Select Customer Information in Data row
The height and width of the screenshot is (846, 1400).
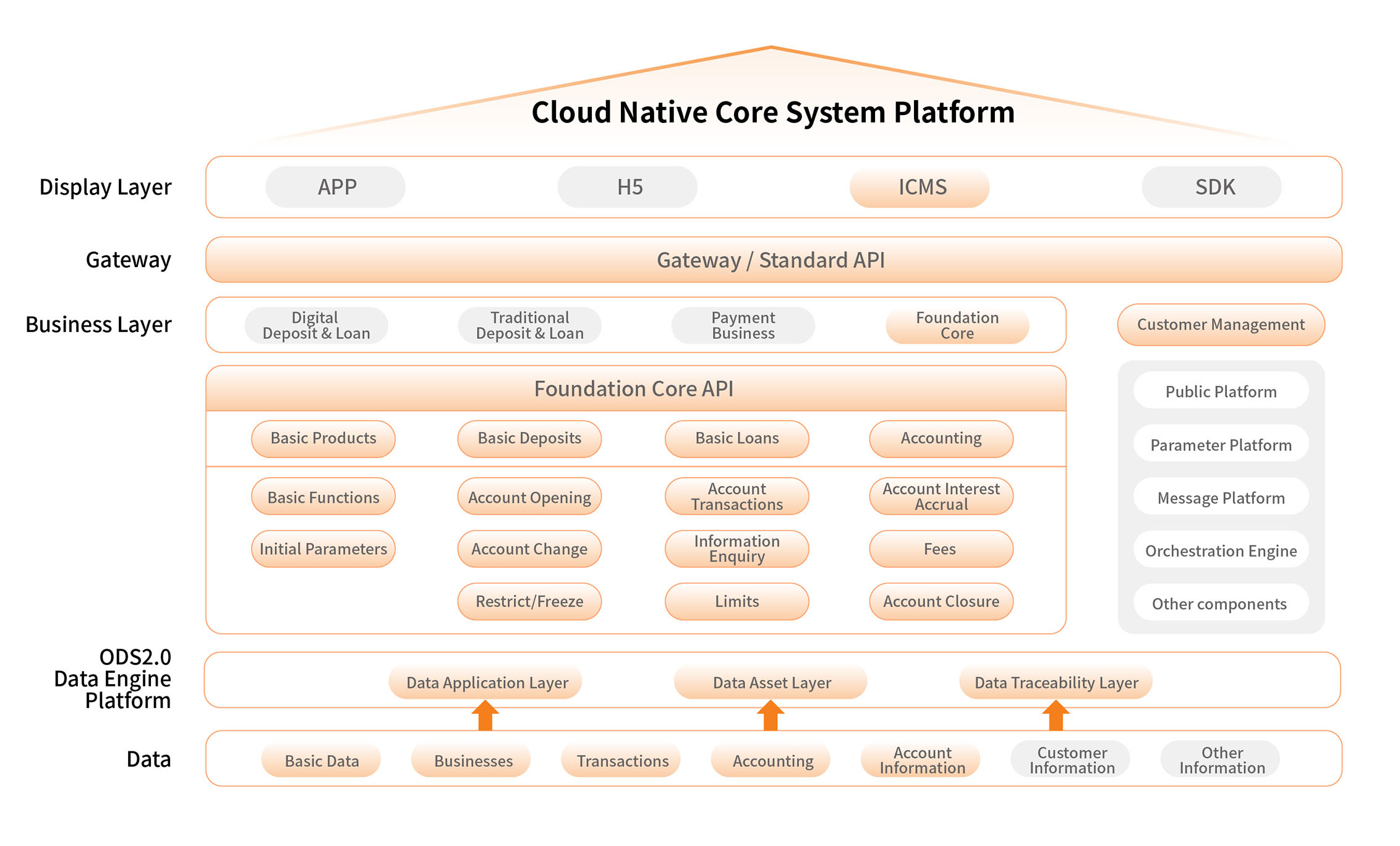click(1071, 760)
